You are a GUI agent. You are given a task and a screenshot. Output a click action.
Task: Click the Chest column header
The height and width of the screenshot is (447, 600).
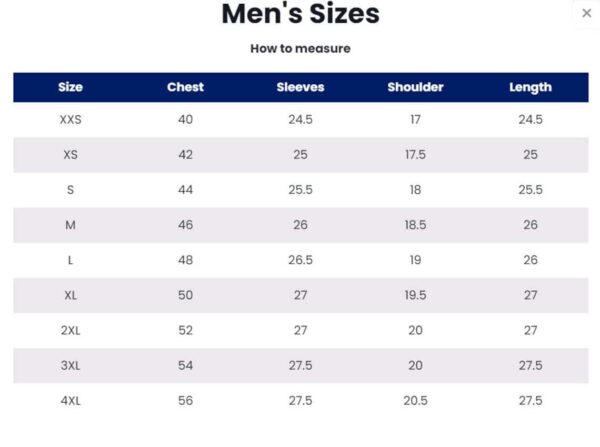click(x=185, y=87)
